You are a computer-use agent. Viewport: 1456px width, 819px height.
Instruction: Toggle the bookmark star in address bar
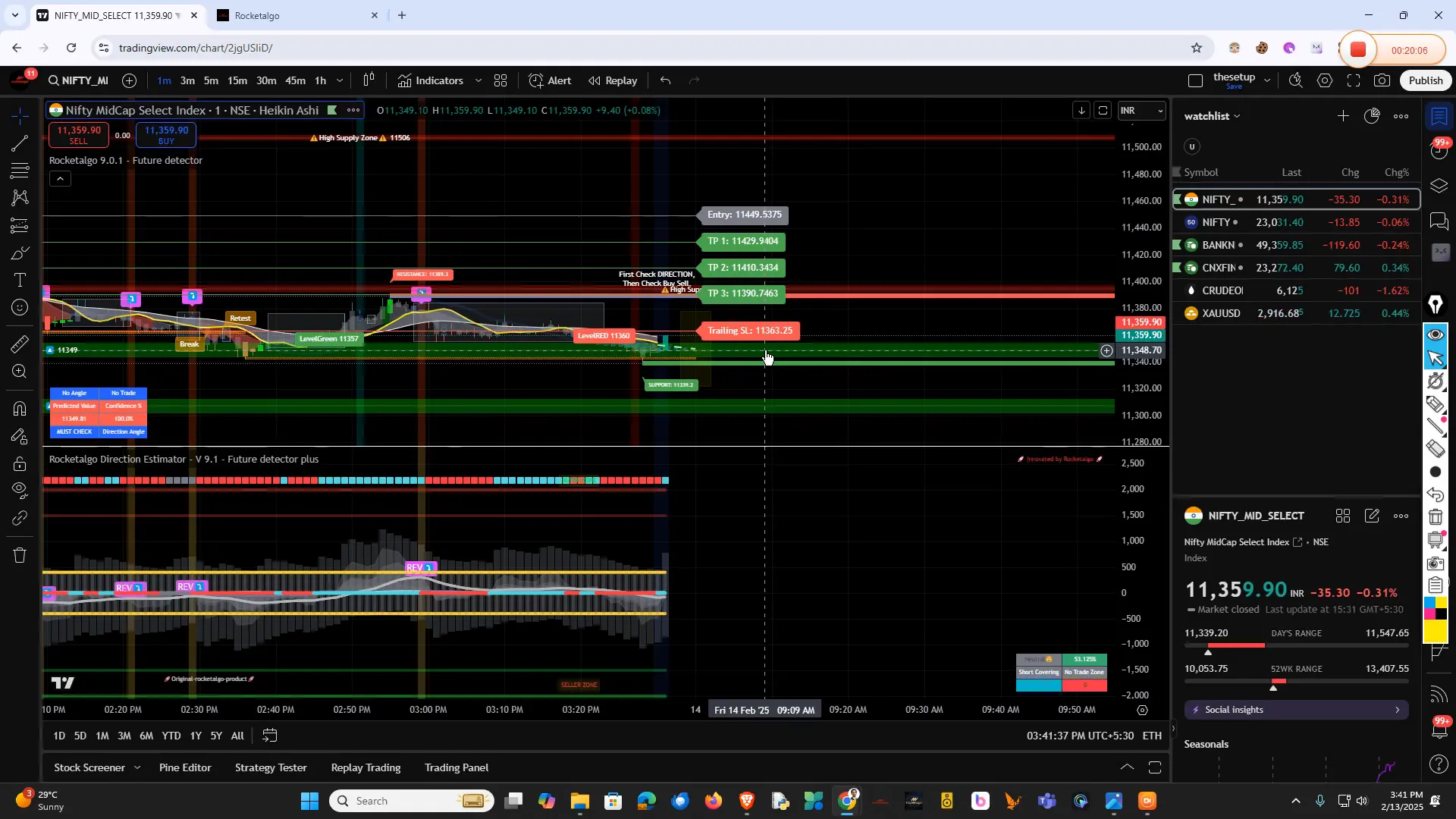pyautogui.click(x=1197, y=48)
